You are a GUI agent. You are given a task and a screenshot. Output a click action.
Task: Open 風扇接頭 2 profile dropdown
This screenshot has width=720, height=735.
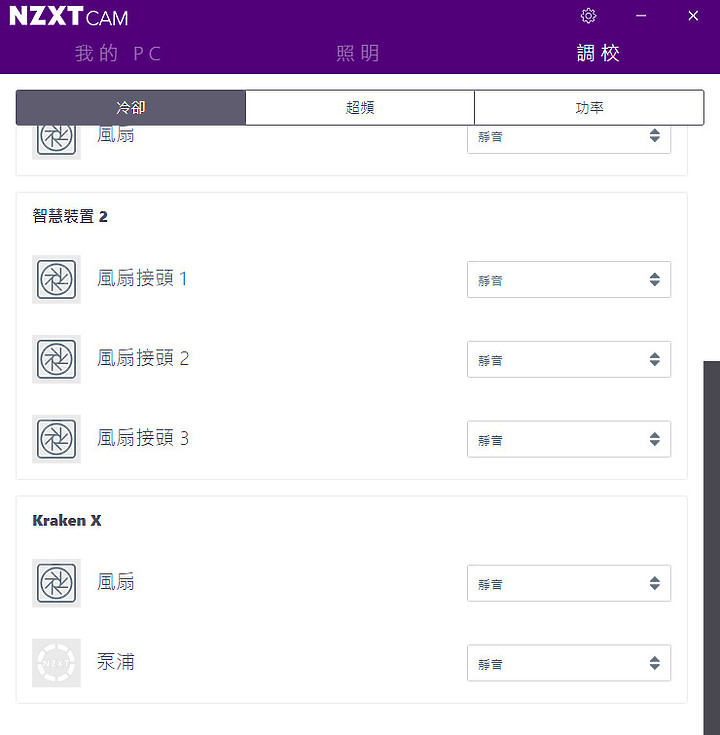[569, 359]
